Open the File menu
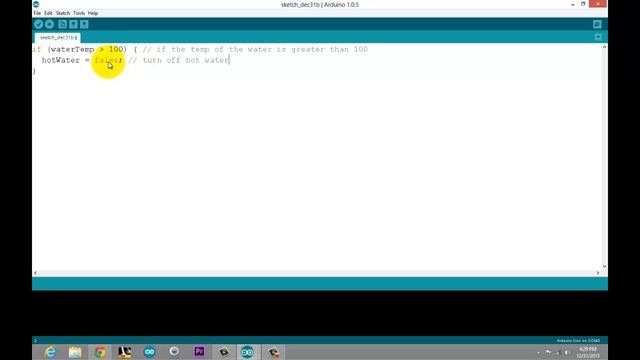Image resolution: width=640 pixels, height=360 pixels. tap(37, 13)
